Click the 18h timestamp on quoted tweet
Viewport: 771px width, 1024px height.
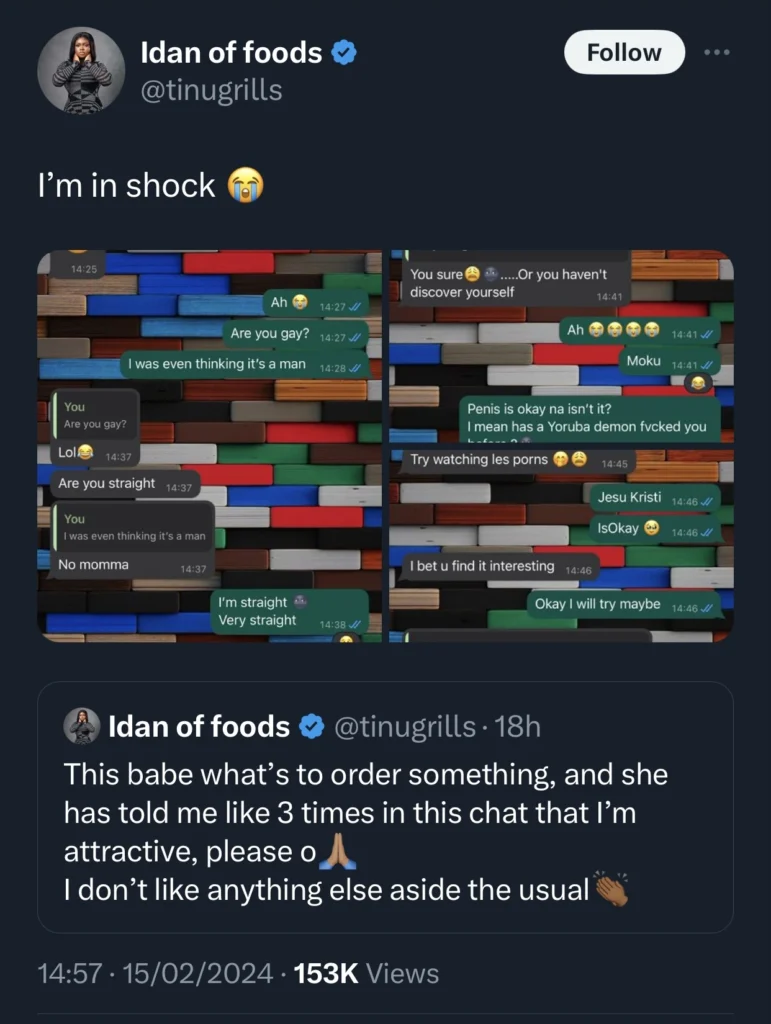[x=517, y=727]
